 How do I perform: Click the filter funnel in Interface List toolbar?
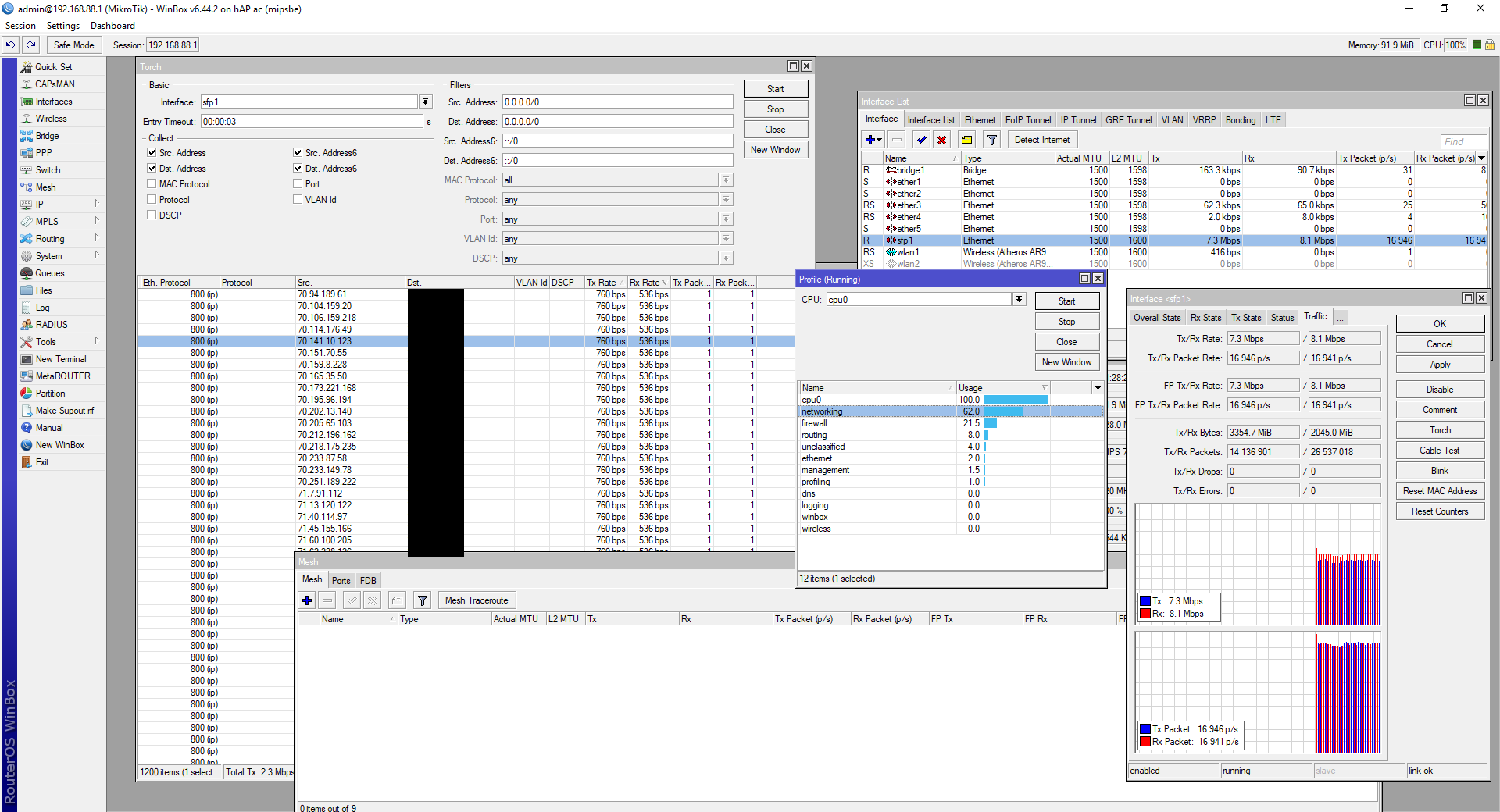pyautogui.click(x=991, y=140)
